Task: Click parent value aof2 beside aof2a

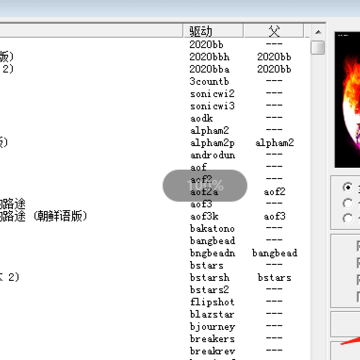Action: 274,192
